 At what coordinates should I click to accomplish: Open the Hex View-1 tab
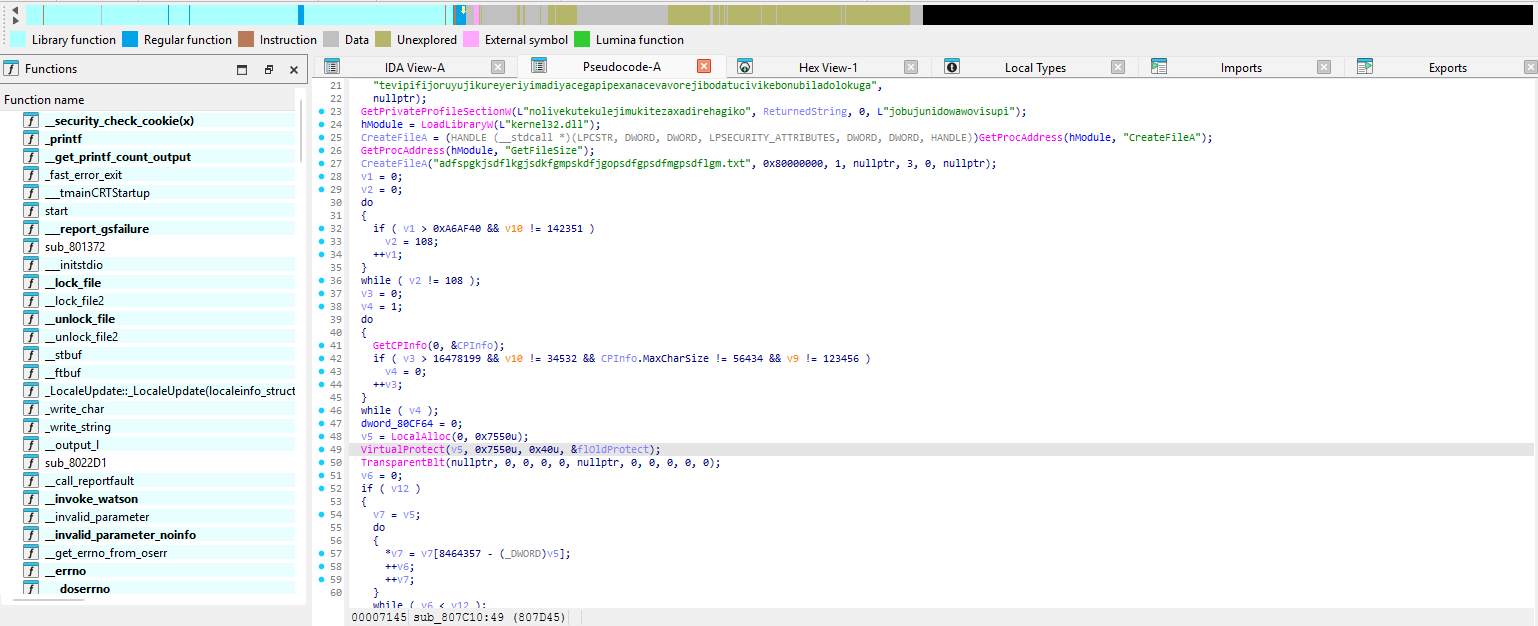[828, 67]
